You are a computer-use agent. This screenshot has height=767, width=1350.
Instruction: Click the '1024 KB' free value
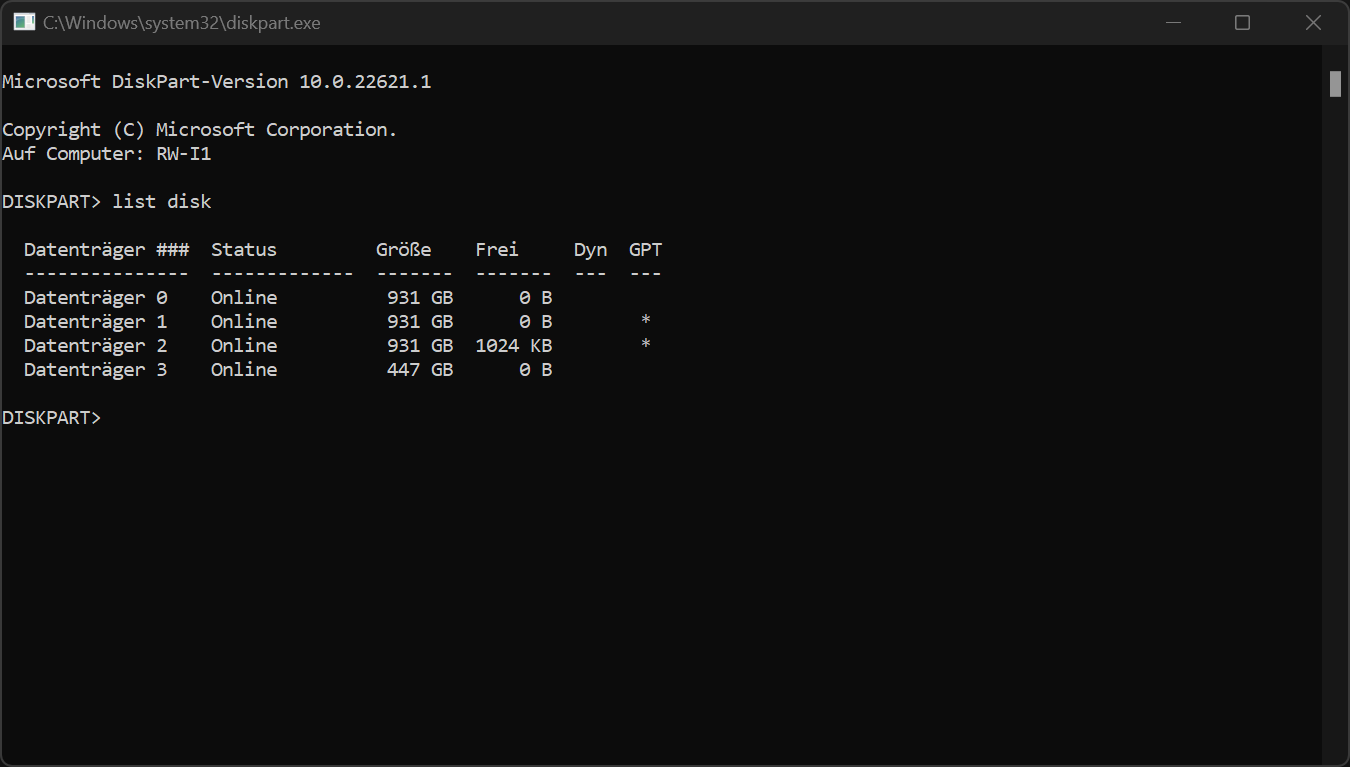[514, 346]
